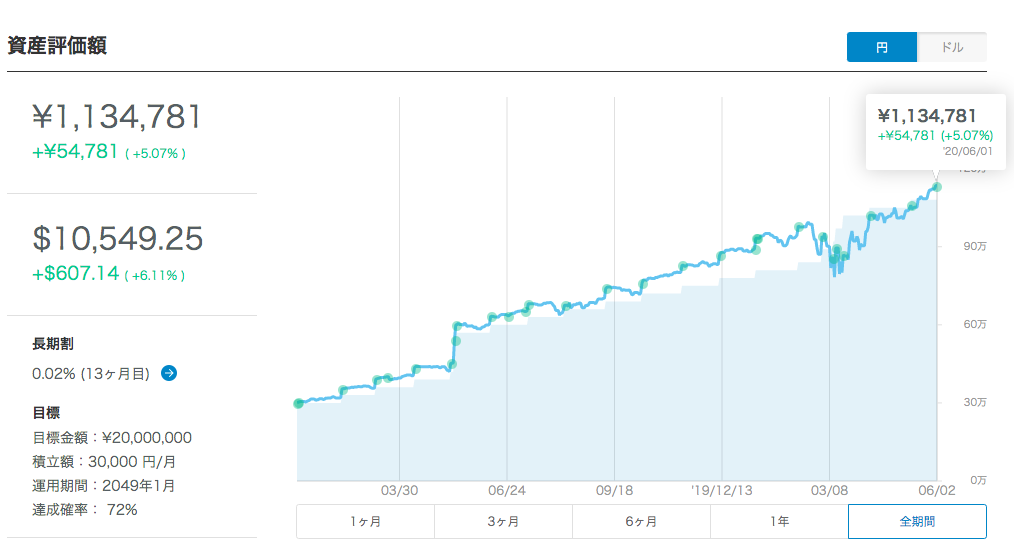Click the first green marker at chart start
1014x554 pixels.
pyautogui.click(x=298, y=403)
